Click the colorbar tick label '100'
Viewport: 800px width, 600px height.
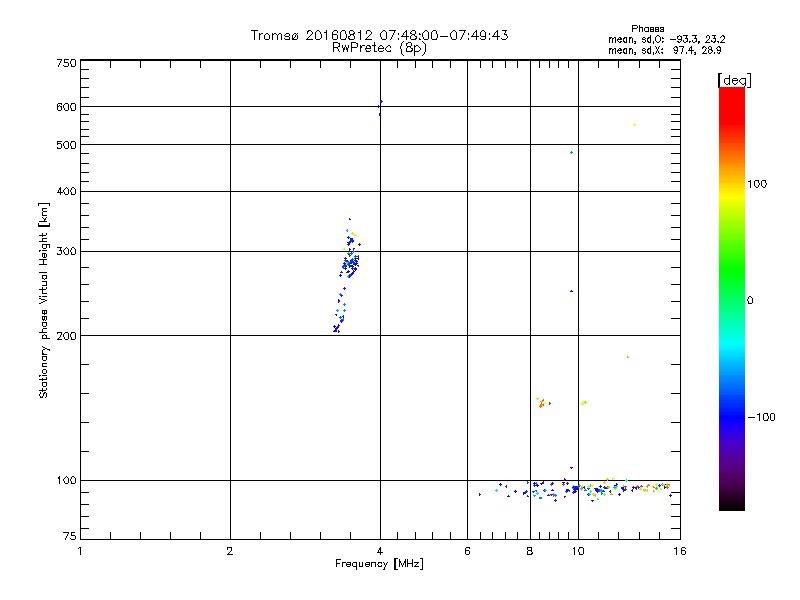pos(757,184)
